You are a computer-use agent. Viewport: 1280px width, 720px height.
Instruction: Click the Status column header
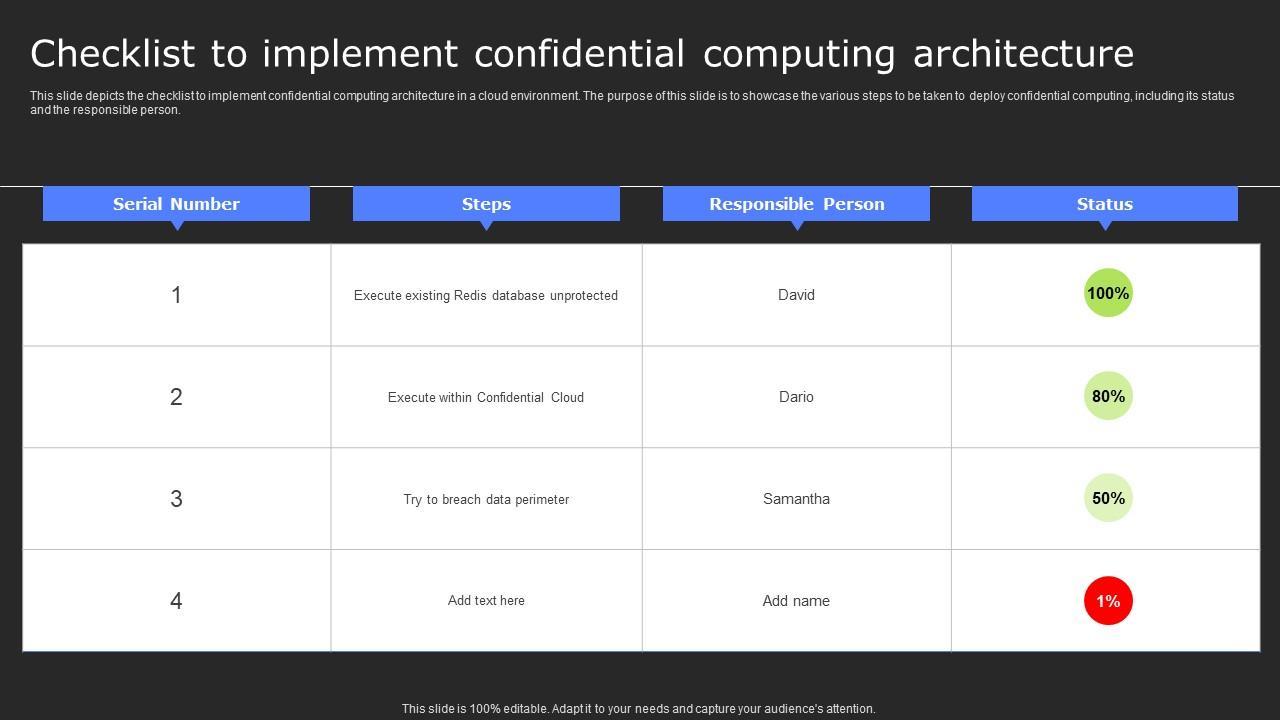click(x=1104, y=204)
